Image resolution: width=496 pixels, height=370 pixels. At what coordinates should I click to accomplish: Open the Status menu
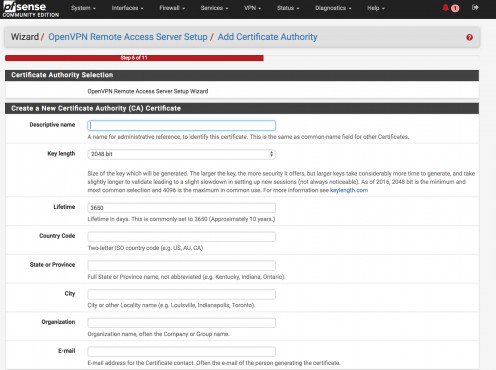288,8
